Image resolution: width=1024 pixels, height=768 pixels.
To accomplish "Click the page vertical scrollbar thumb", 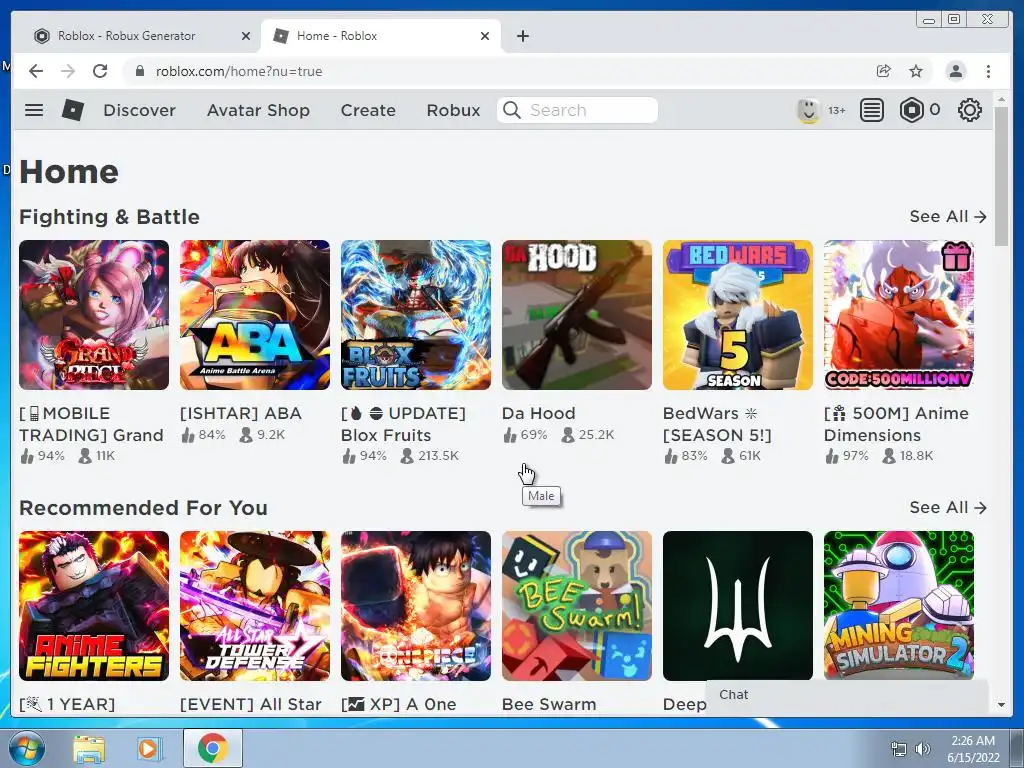I will (1001, 176).
